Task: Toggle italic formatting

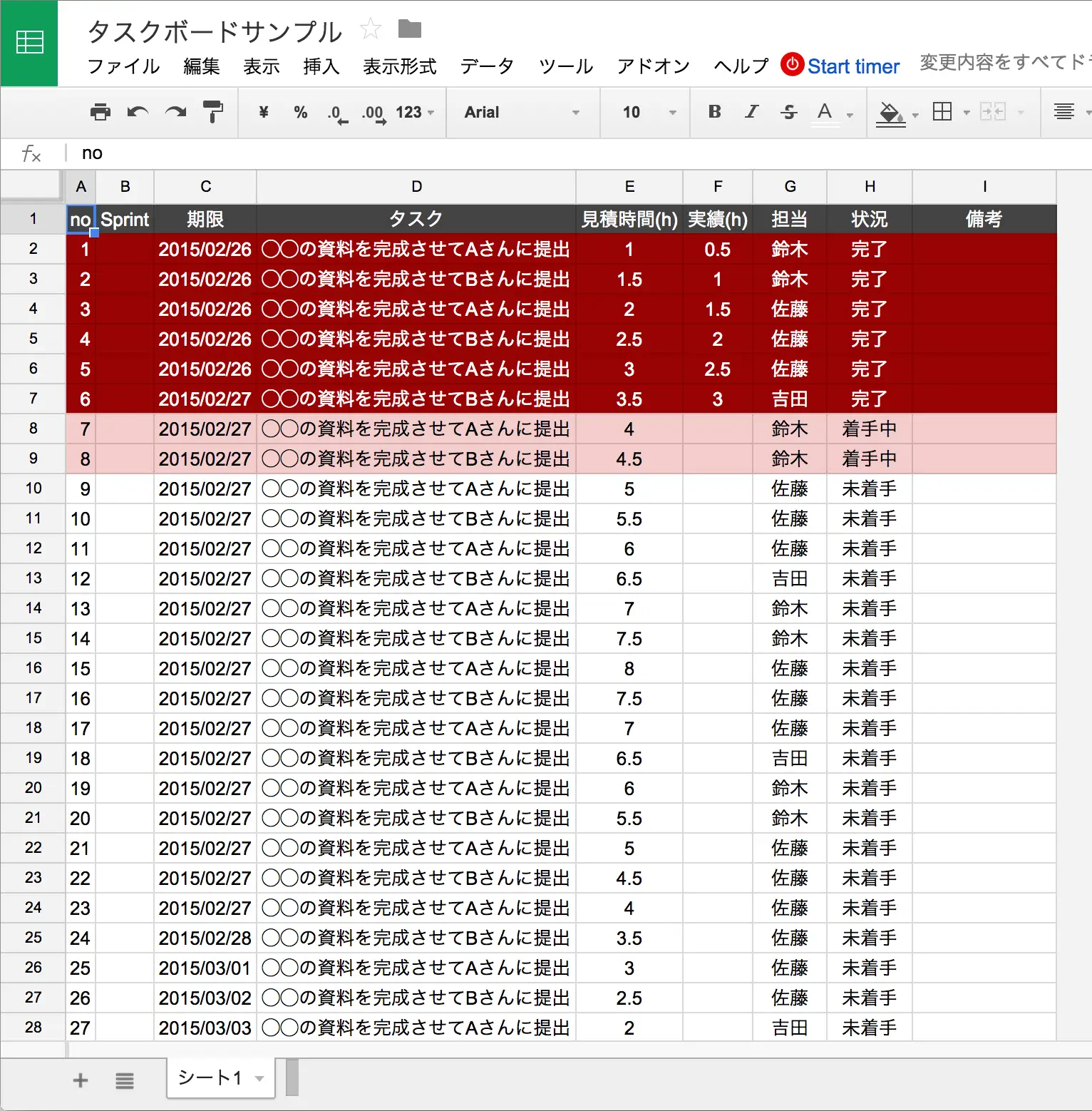Action: point(751,112)
